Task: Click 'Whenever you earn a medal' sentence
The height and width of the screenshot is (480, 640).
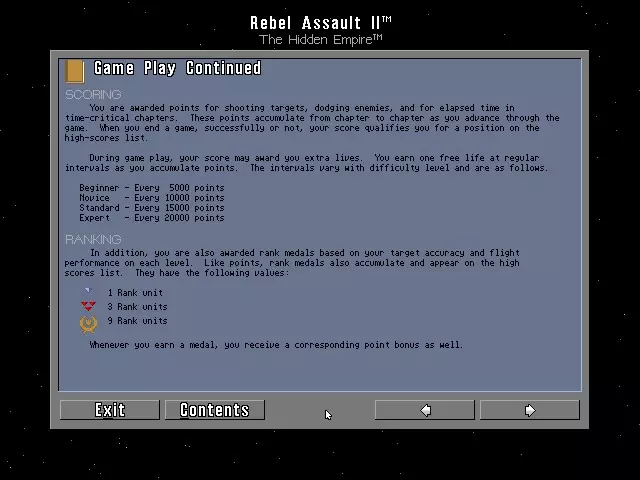Action: click(x=276, y=345)
